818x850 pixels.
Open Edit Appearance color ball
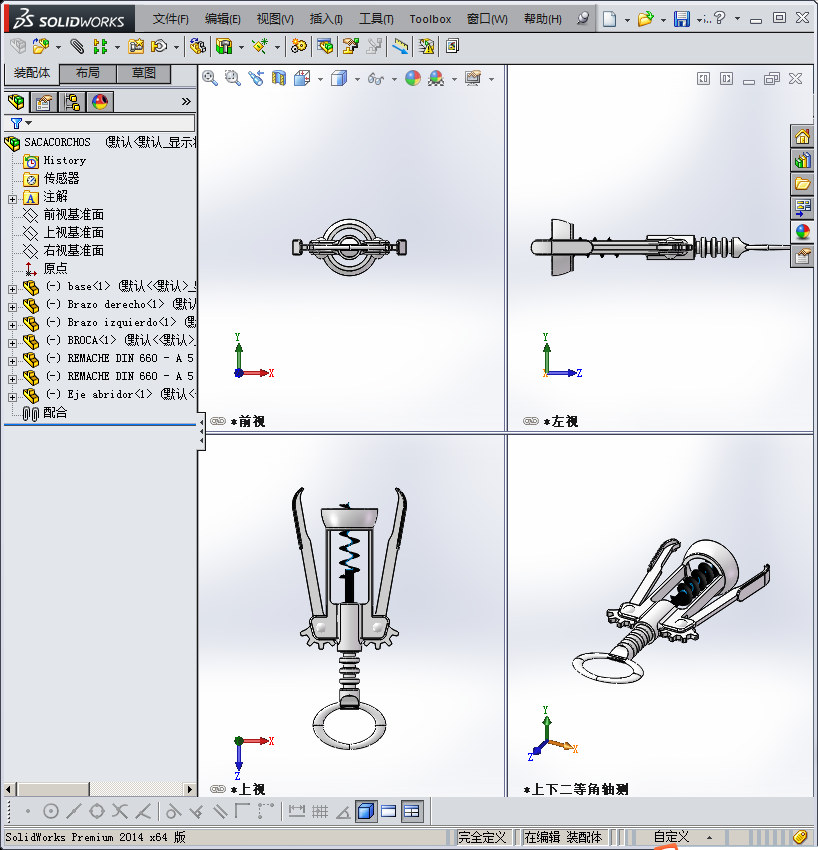tap(412, 79)
